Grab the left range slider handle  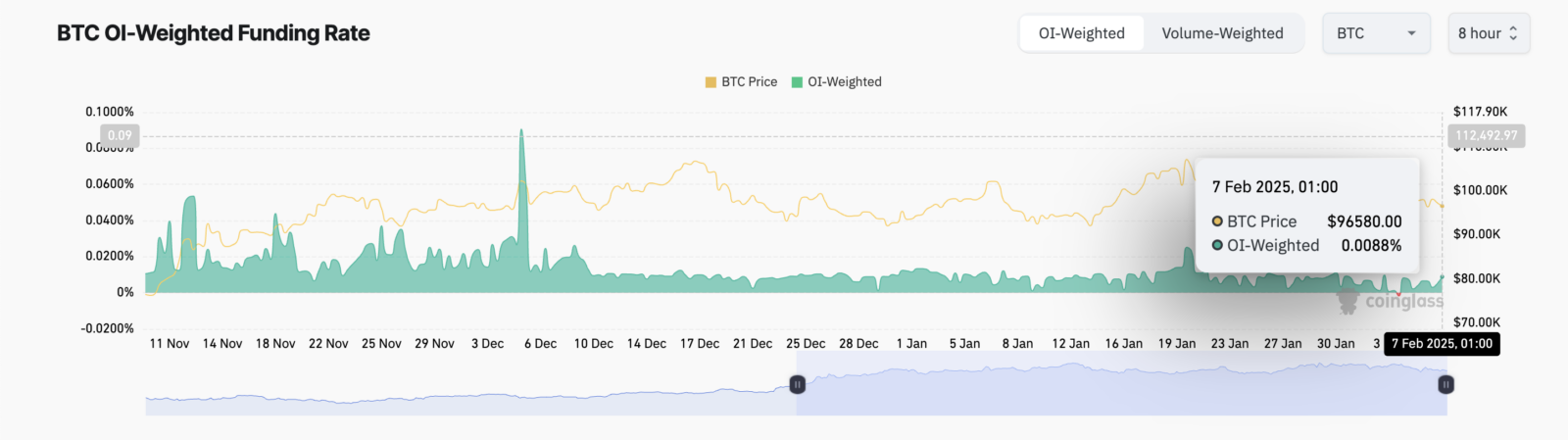[x=798, y=385]
